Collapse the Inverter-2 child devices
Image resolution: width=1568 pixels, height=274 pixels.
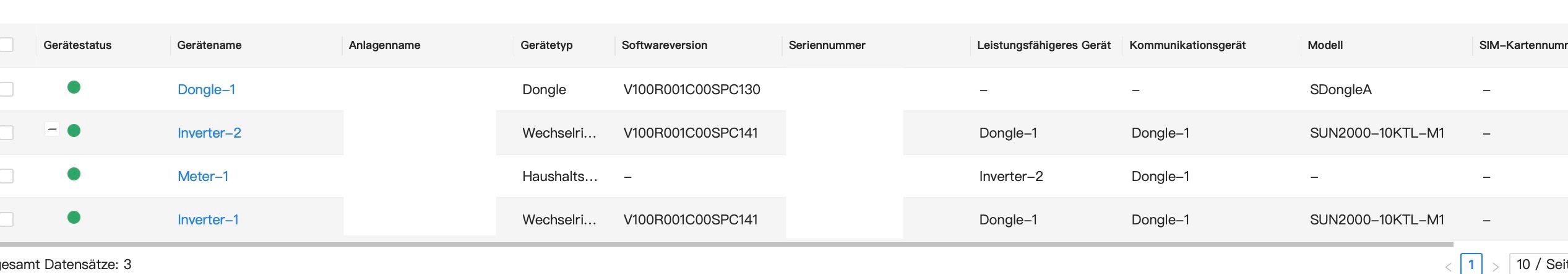pyautogui.click(x=52, y=130)
